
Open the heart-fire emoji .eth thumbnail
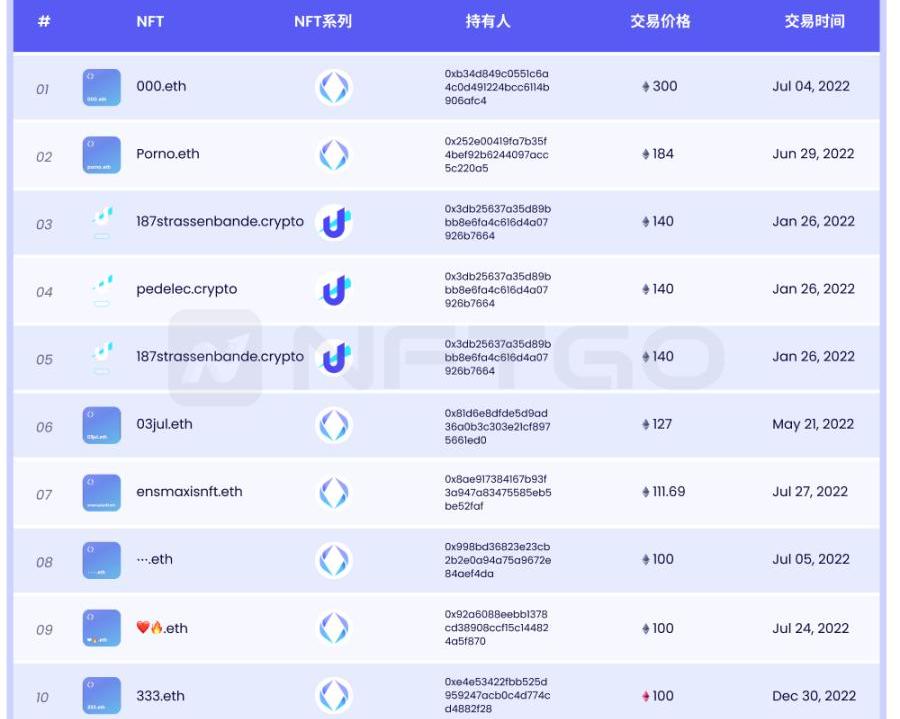[101, 628]
